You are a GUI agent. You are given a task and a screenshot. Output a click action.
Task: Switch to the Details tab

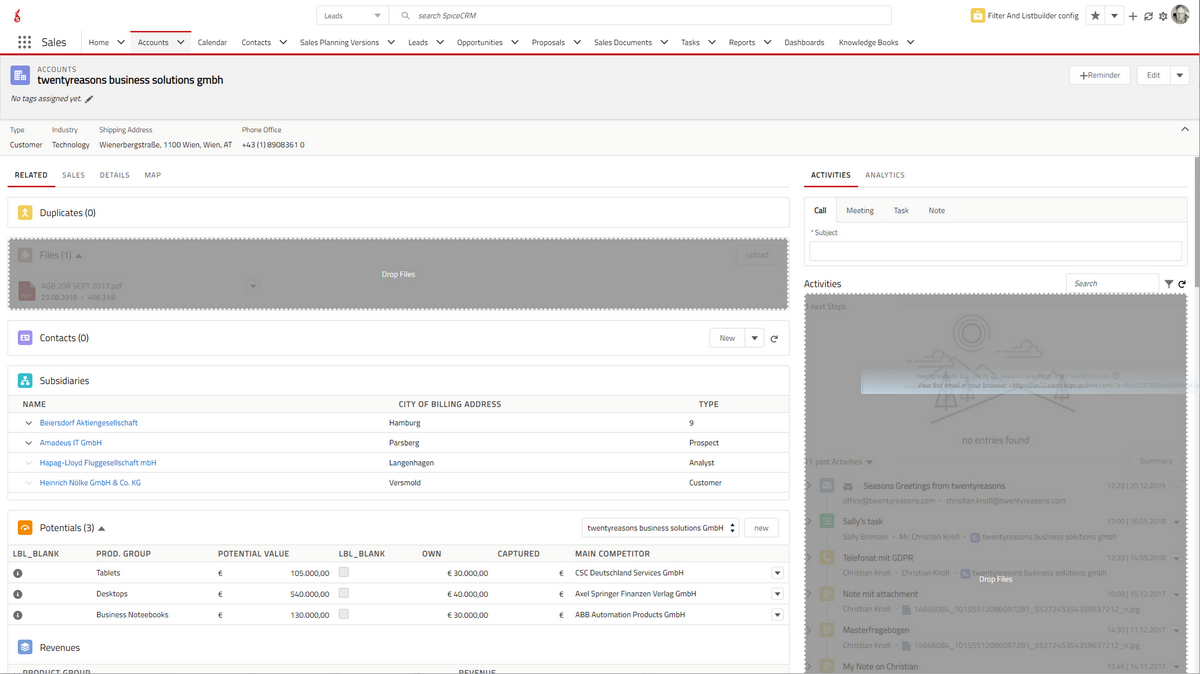pyautogui.click(x=114, y=175)
